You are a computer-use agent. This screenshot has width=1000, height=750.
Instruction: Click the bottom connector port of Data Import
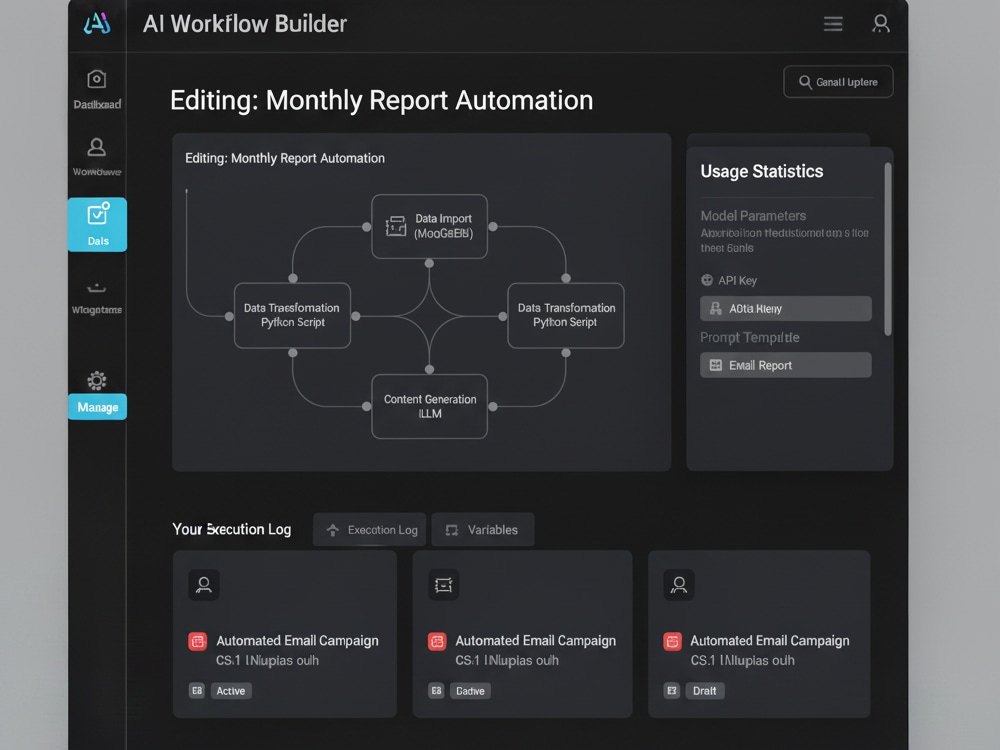(429, 263)
